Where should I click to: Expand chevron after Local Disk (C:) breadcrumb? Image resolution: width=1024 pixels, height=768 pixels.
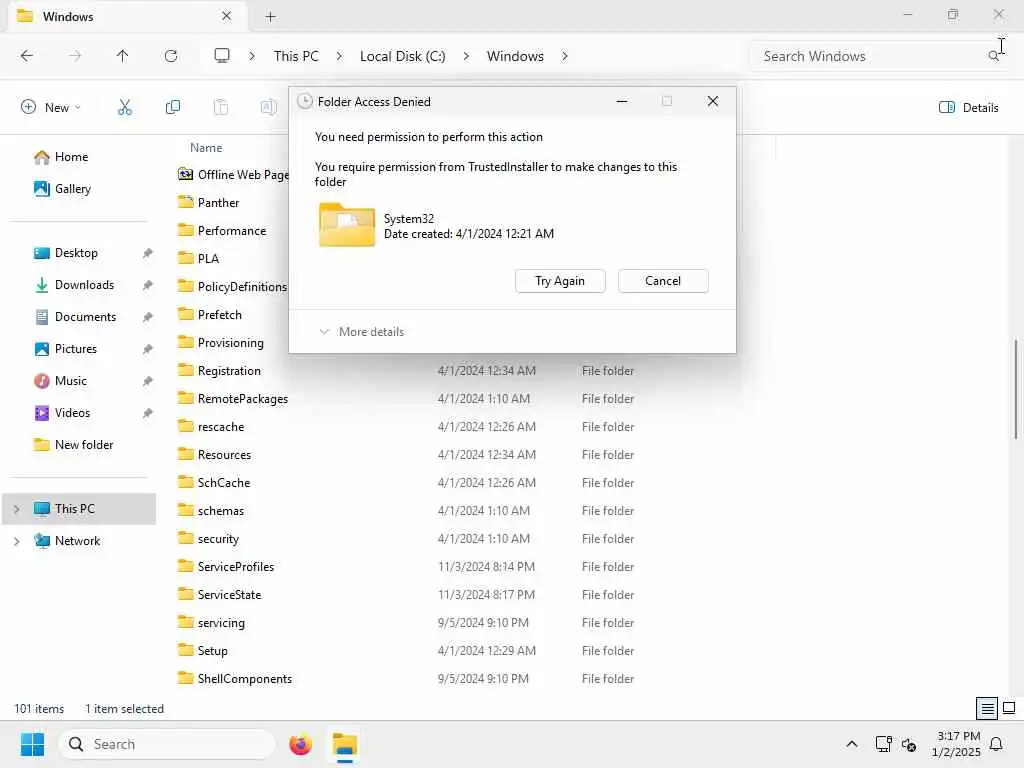(x=466, y=56)
